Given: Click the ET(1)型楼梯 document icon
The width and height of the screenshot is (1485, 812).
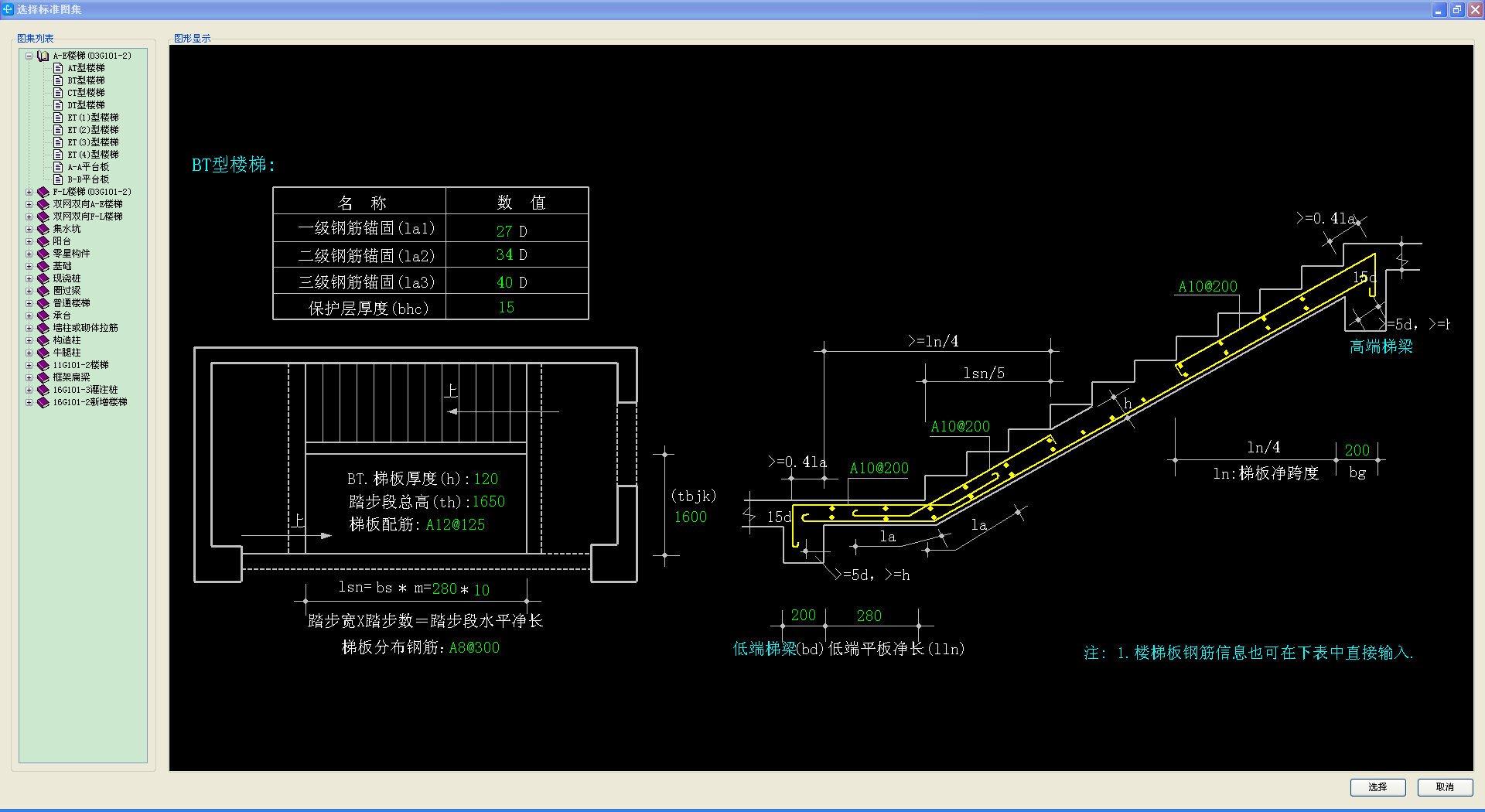Looking at the screenshot, I should click(58, 118).
